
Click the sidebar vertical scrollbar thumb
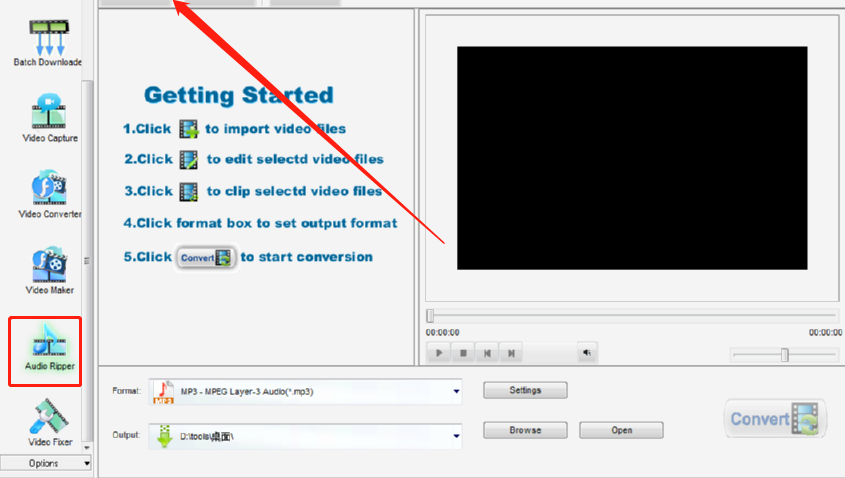(87, 261)
